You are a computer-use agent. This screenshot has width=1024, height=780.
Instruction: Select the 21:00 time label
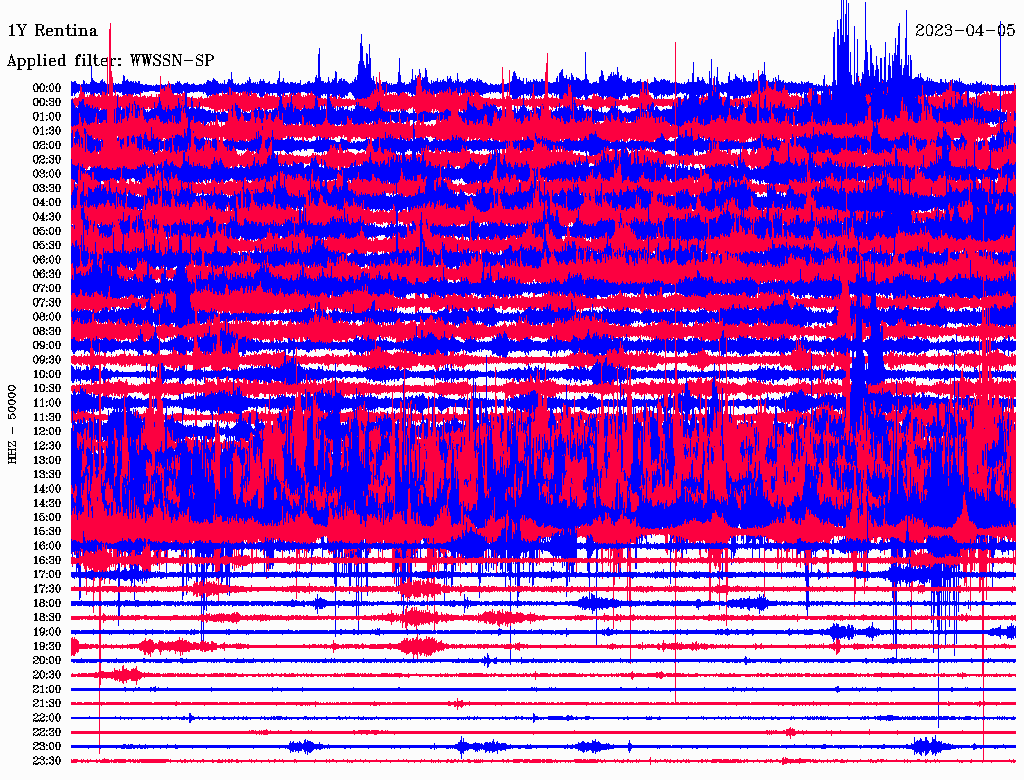tap(47, 689)
